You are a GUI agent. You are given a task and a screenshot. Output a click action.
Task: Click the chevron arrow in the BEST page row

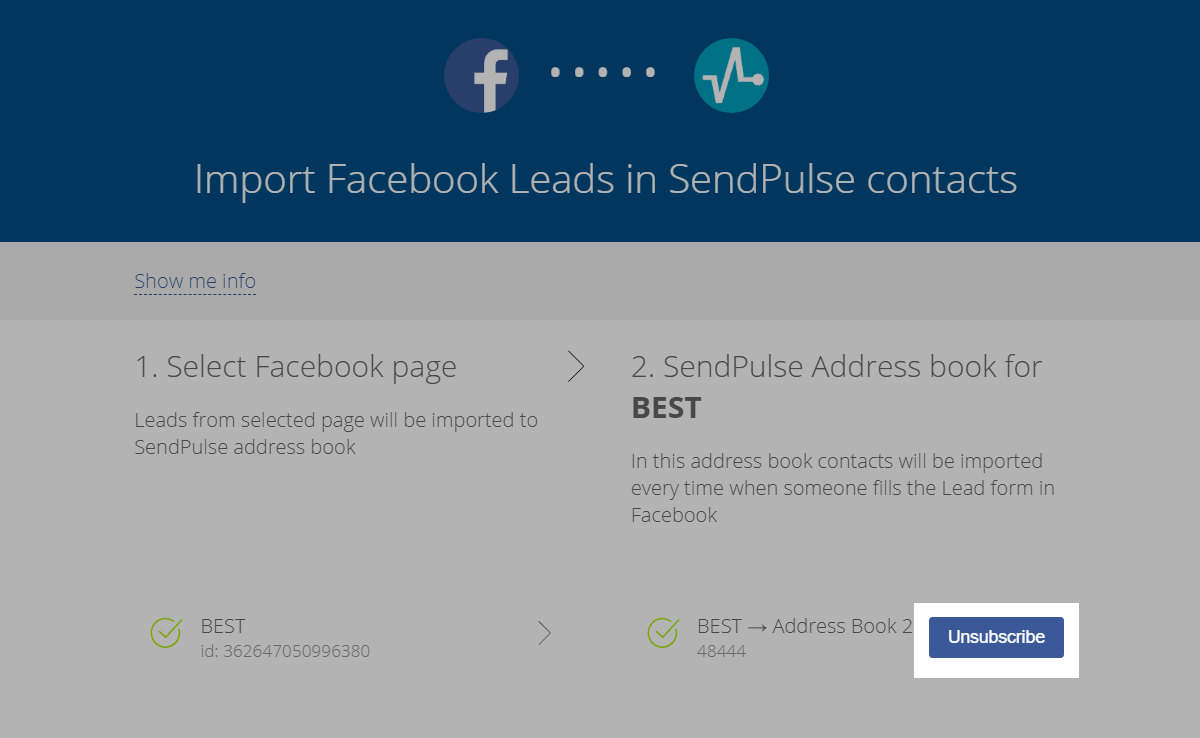click(544, 632)
